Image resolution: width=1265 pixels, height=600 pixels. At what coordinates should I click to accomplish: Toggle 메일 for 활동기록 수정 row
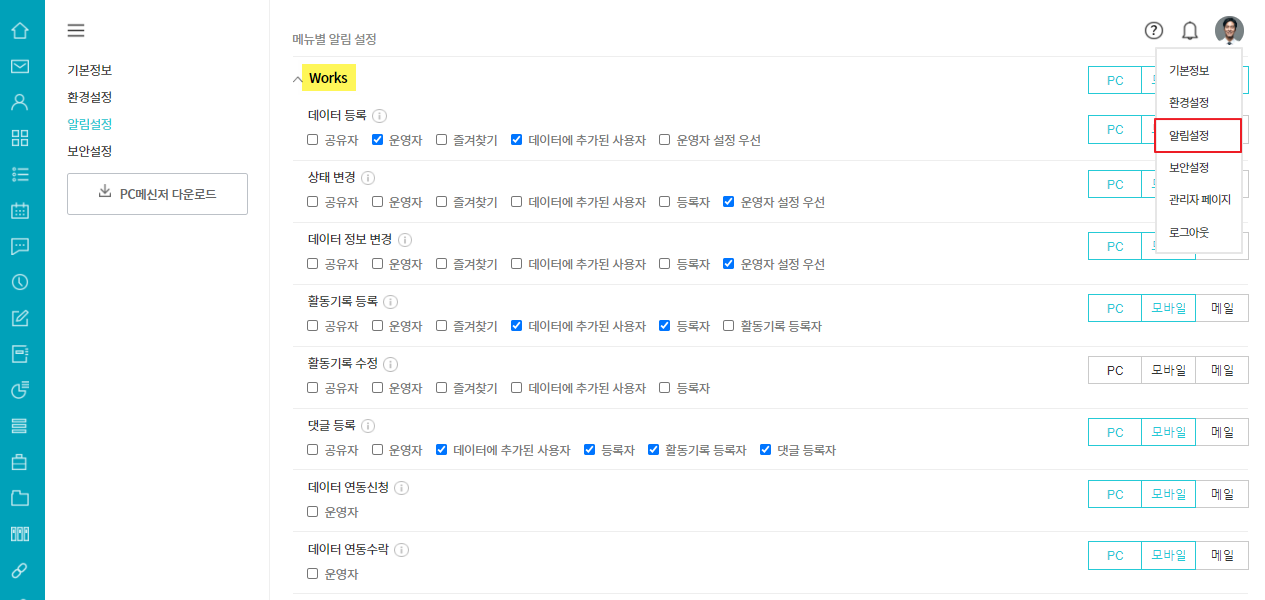(x=1222, y=370)
